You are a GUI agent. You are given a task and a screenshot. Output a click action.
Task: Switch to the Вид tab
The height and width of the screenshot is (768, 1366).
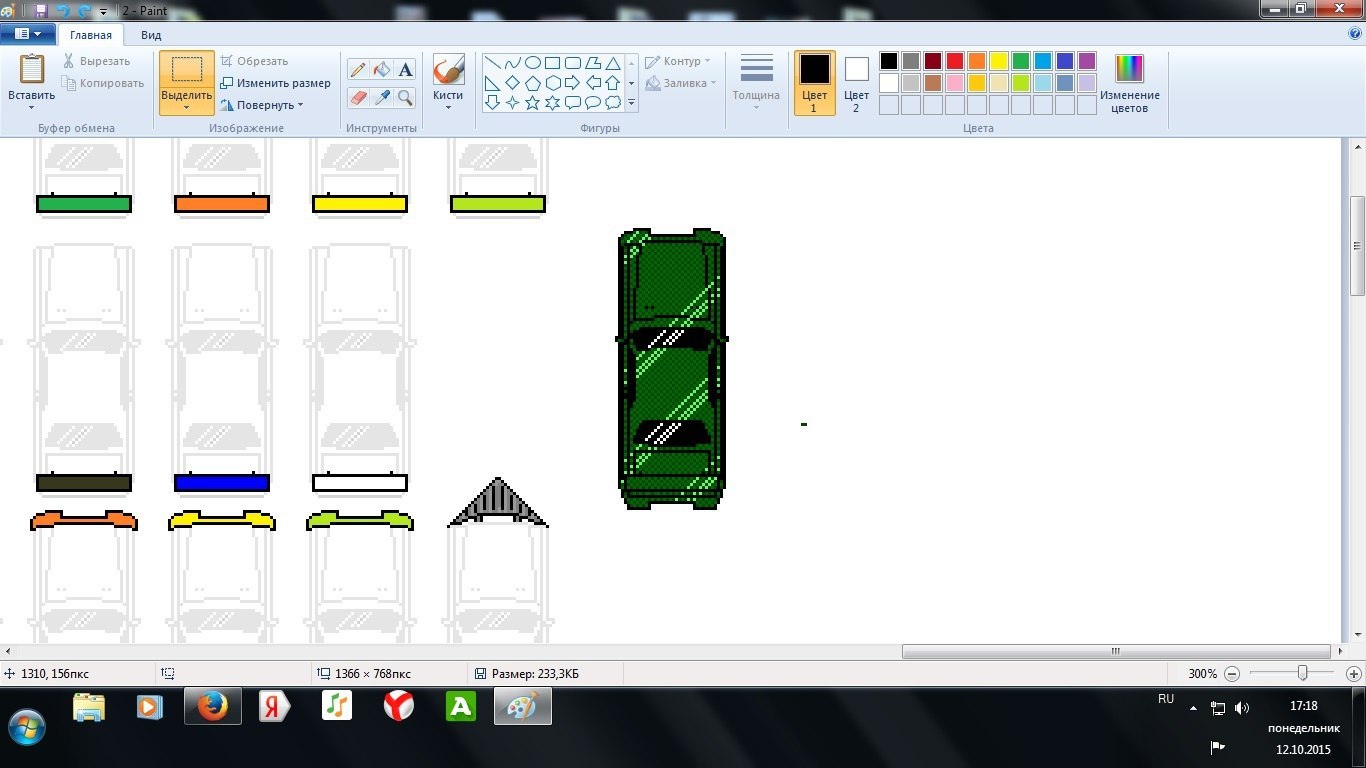[151, 35]
